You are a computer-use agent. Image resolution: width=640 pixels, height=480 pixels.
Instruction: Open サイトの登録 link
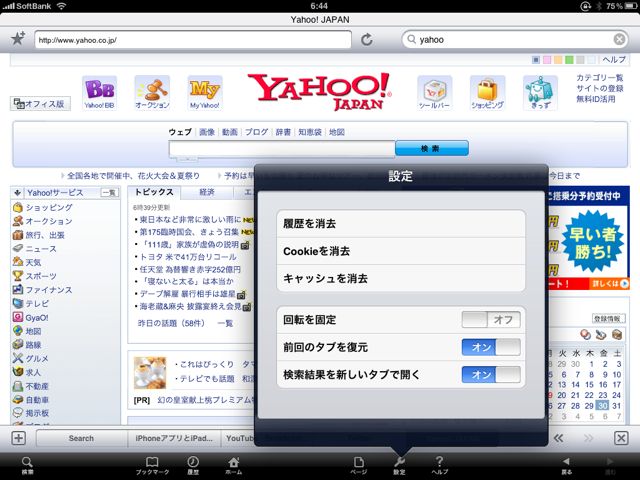tap(600, 88)
